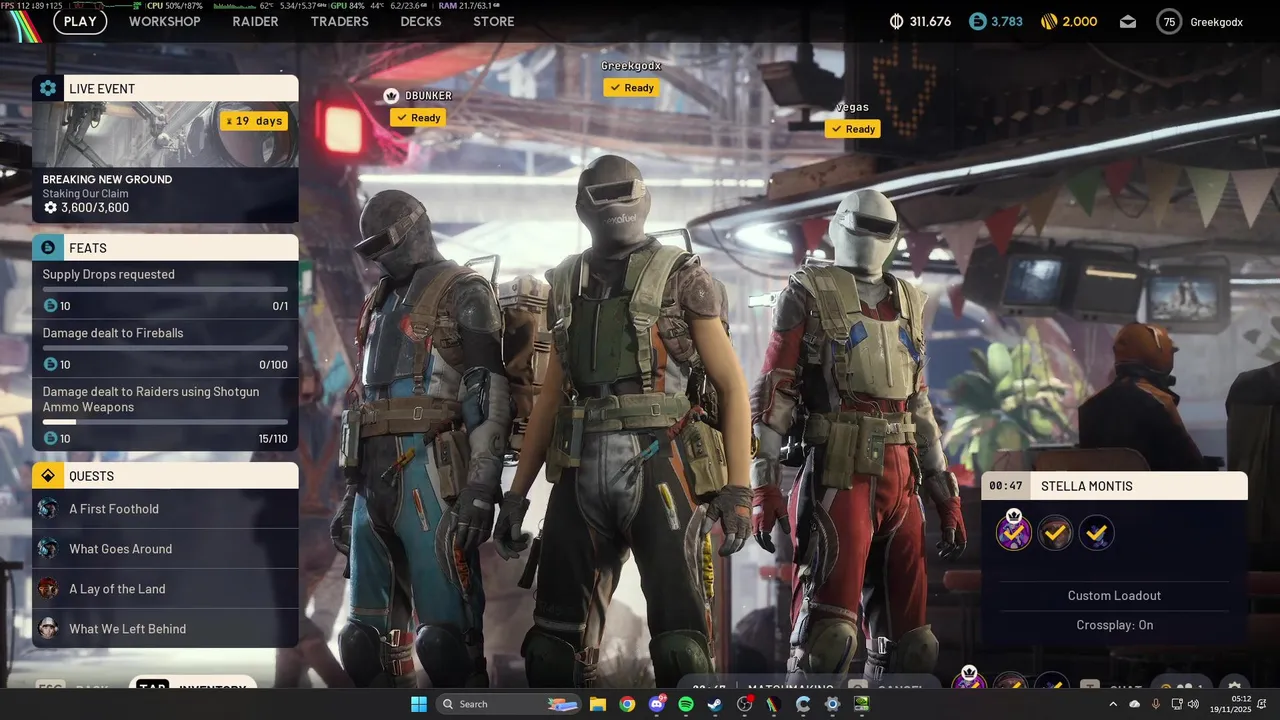Click the Feats header icon
Viewport: 1280px width, 720px height.
(x=48, y=247)
